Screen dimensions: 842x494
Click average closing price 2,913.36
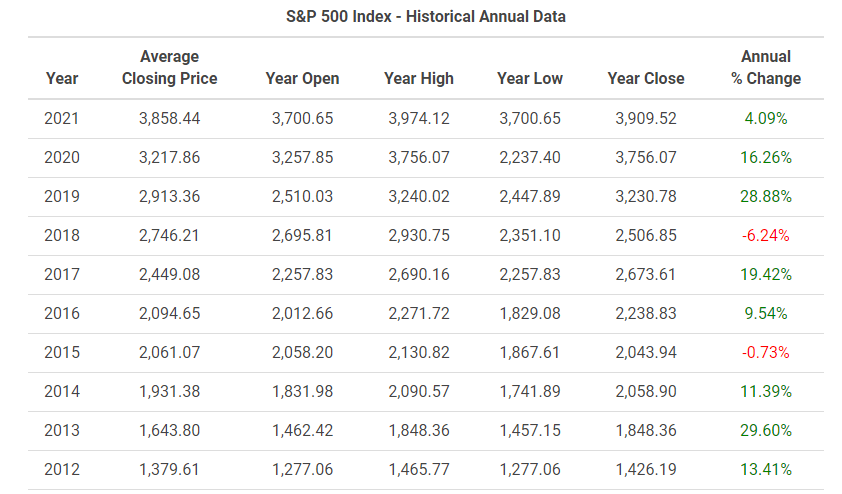[169, 197]
